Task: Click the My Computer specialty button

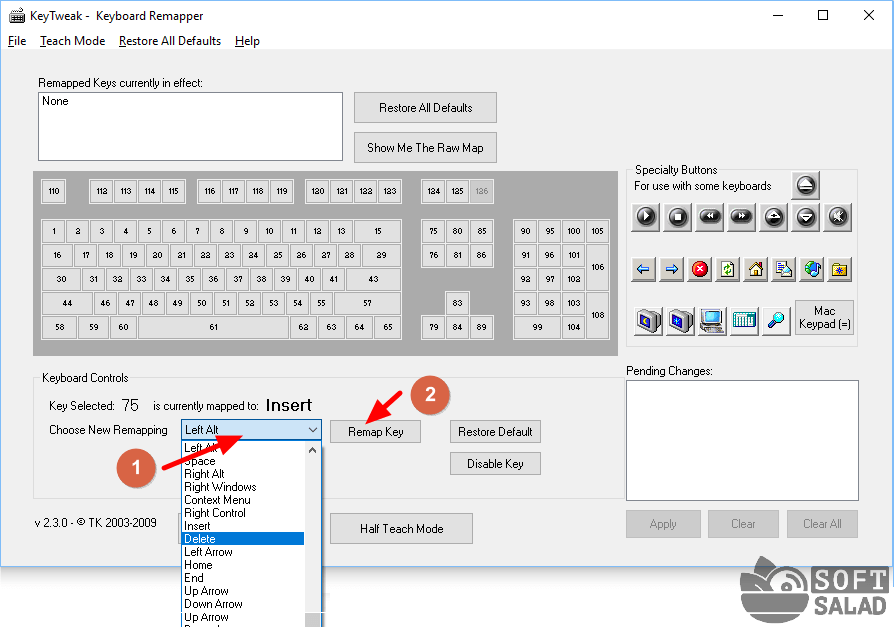Action: [x=712, y=320]
